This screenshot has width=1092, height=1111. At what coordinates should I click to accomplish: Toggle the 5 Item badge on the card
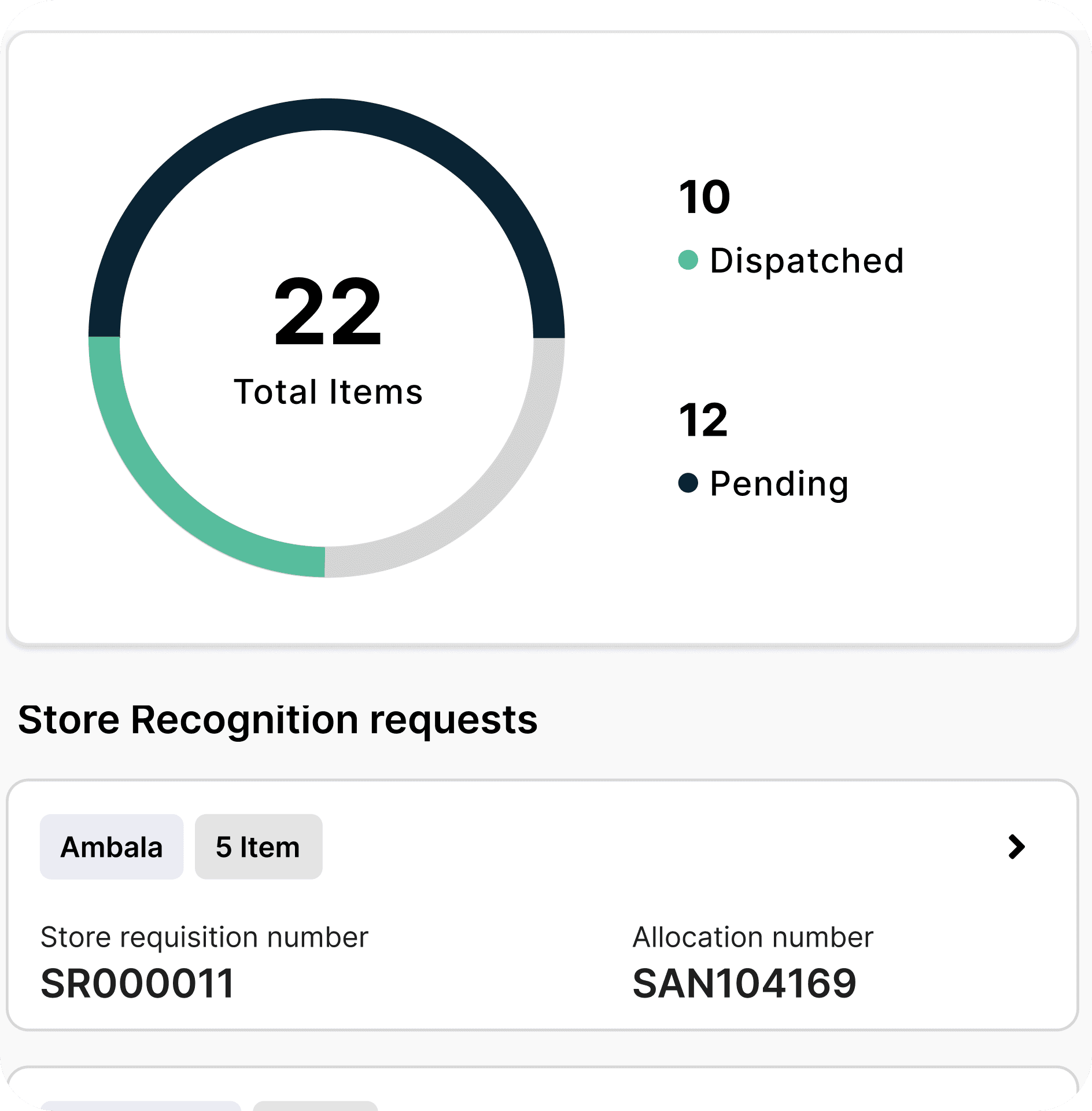258,847
